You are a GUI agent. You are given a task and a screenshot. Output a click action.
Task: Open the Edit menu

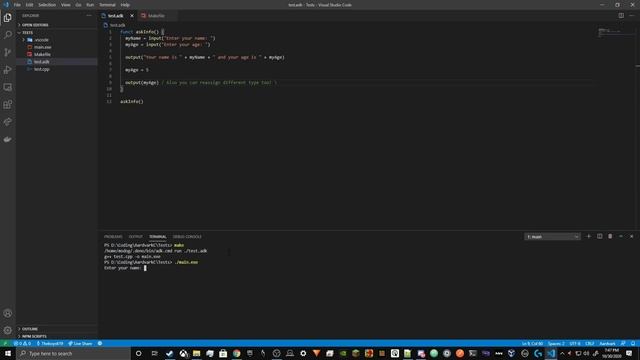(x=29, y=5)
